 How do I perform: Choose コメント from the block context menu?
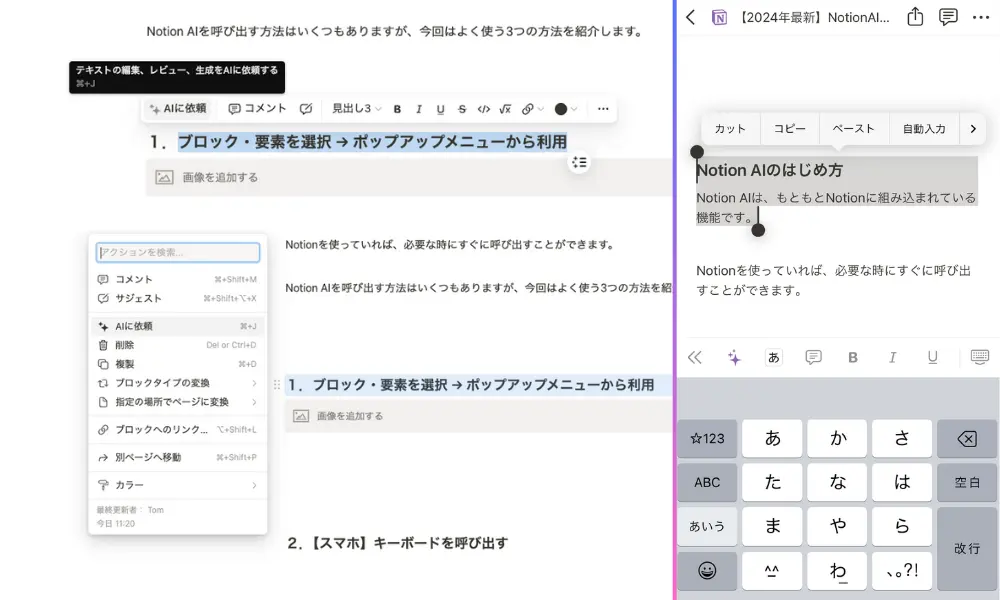pyautogui.click(x=177, y=279)
